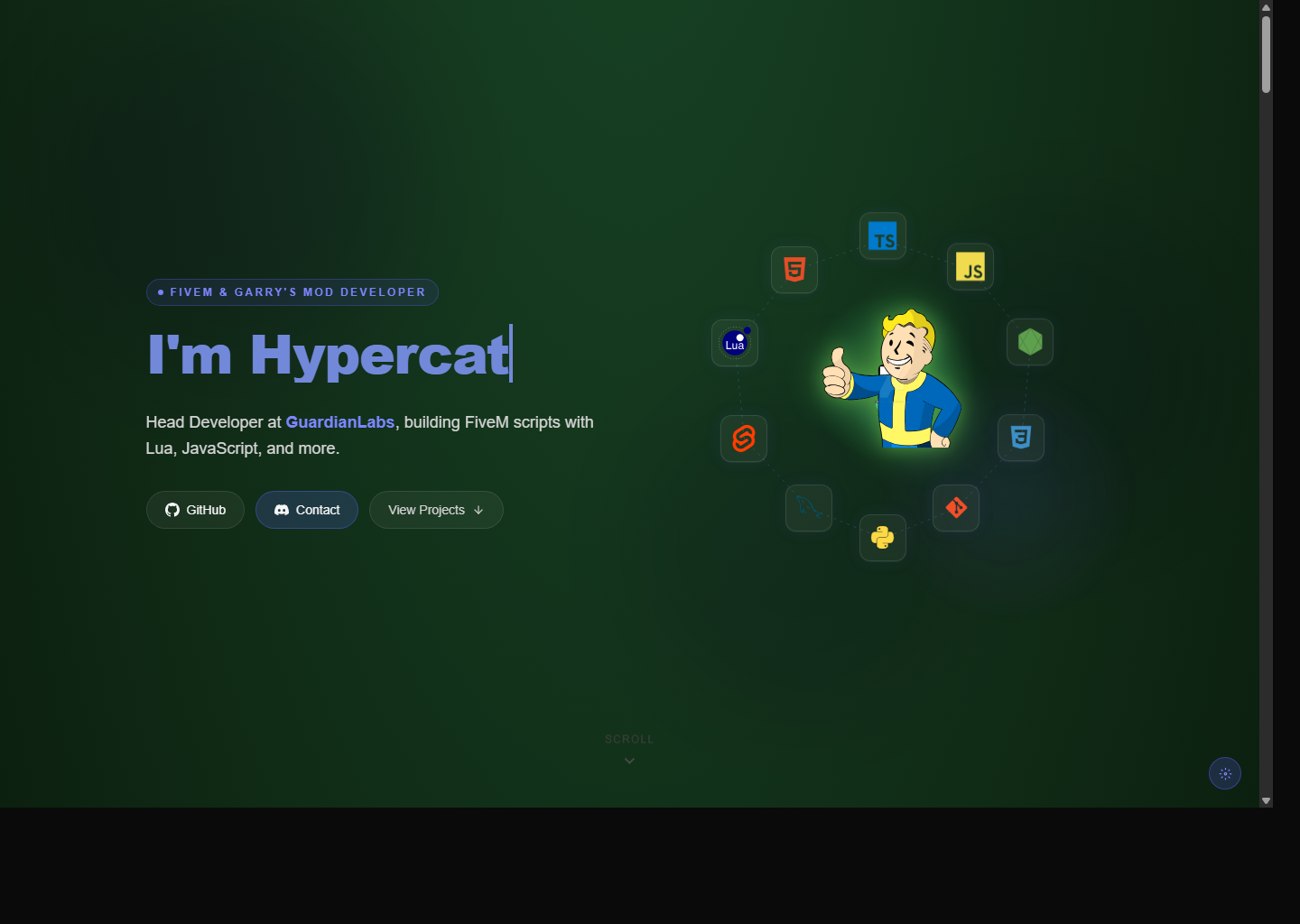Click the vertical scrollbar thumb
This screenshot has height=924, width=1300.
(1267, 54)
